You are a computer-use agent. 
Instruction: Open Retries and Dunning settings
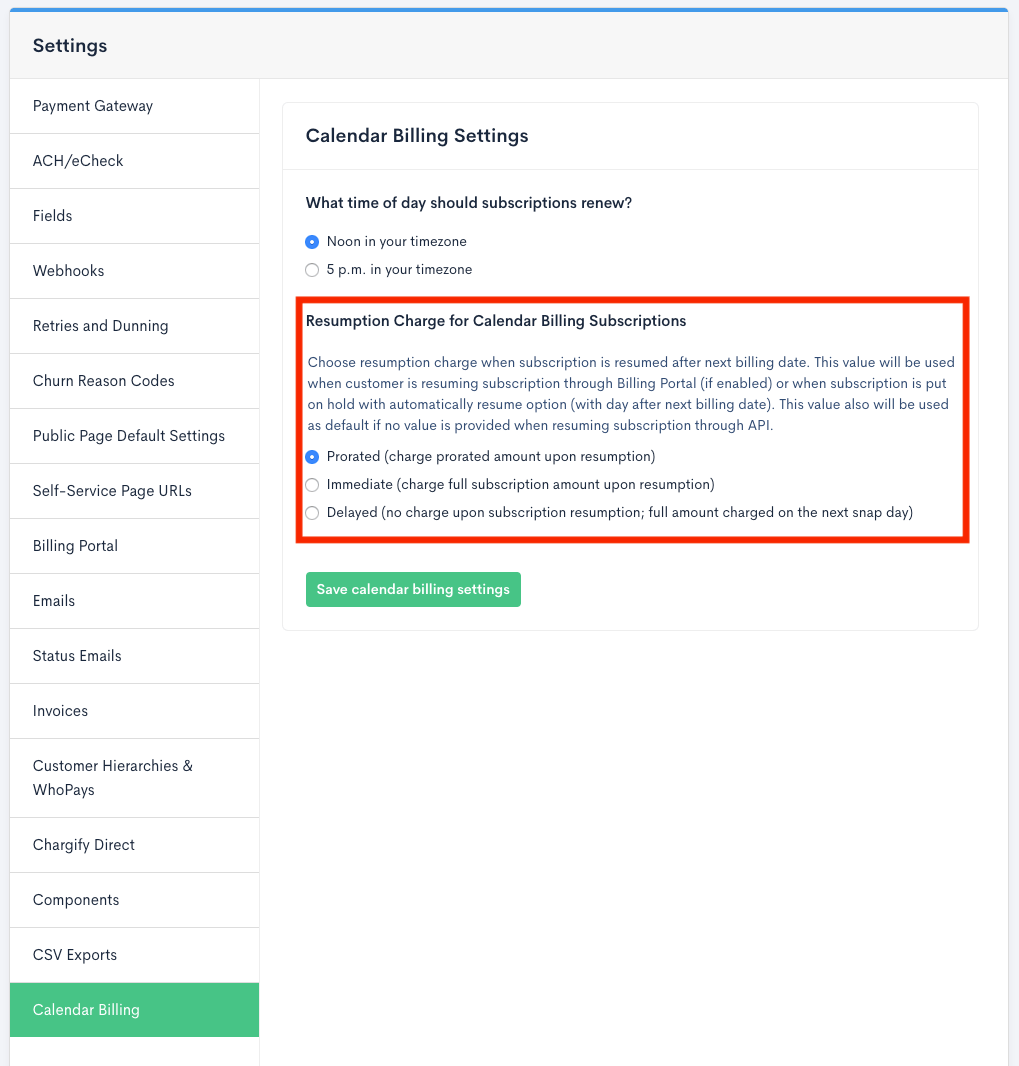[101, 326]
